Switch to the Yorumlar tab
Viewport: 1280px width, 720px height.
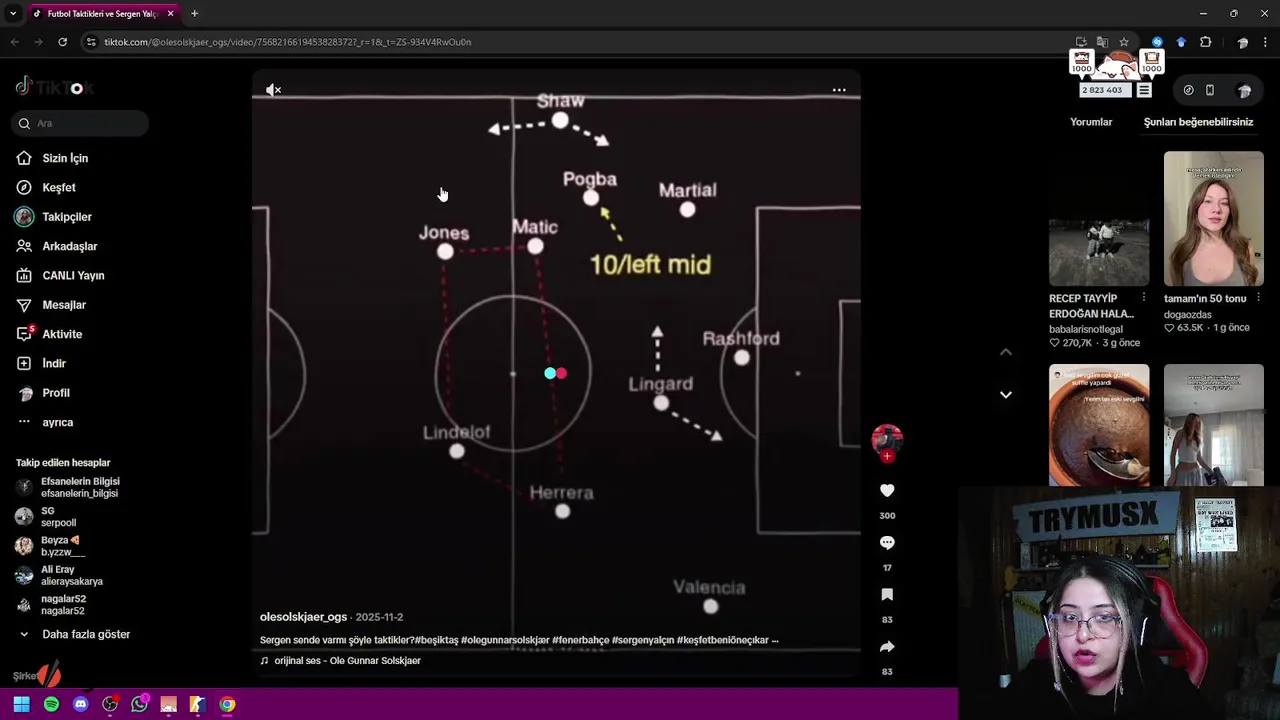pos(1091,122)
